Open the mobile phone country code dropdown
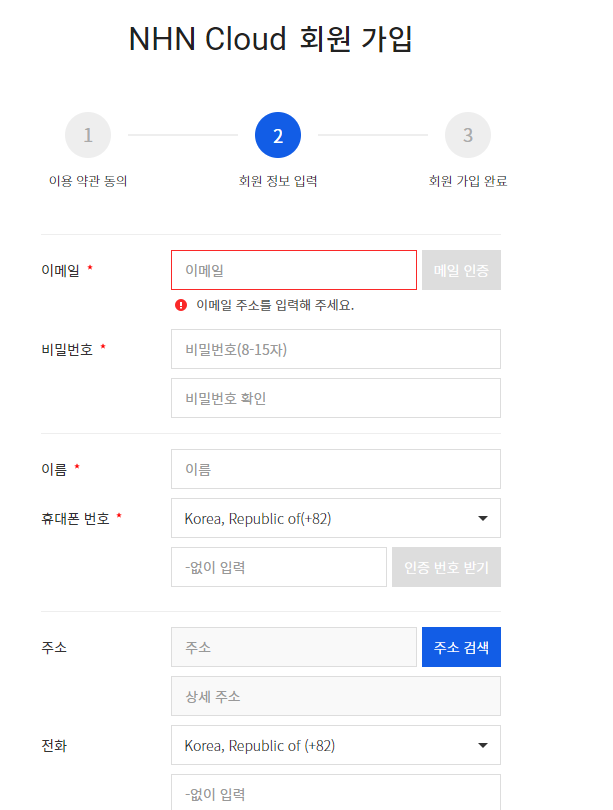 coord(335,518)
